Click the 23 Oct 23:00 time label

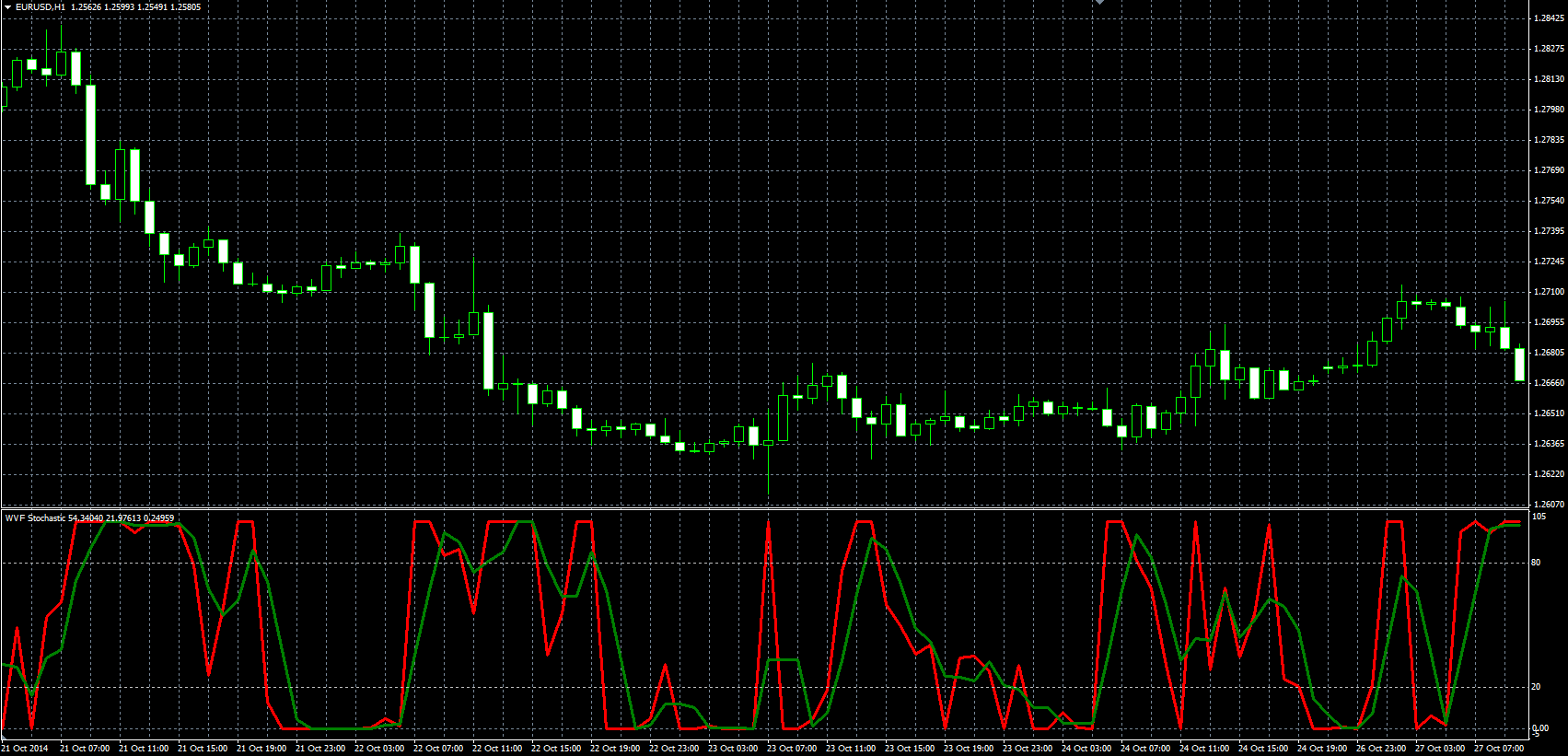pos(1028,749)
